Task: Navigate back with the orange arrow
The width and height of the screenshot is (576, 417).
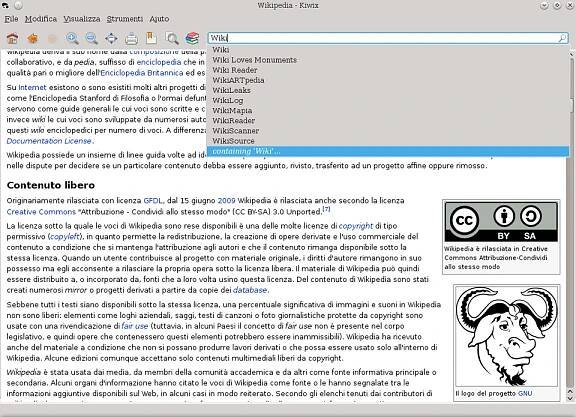Action: [32, 38]
